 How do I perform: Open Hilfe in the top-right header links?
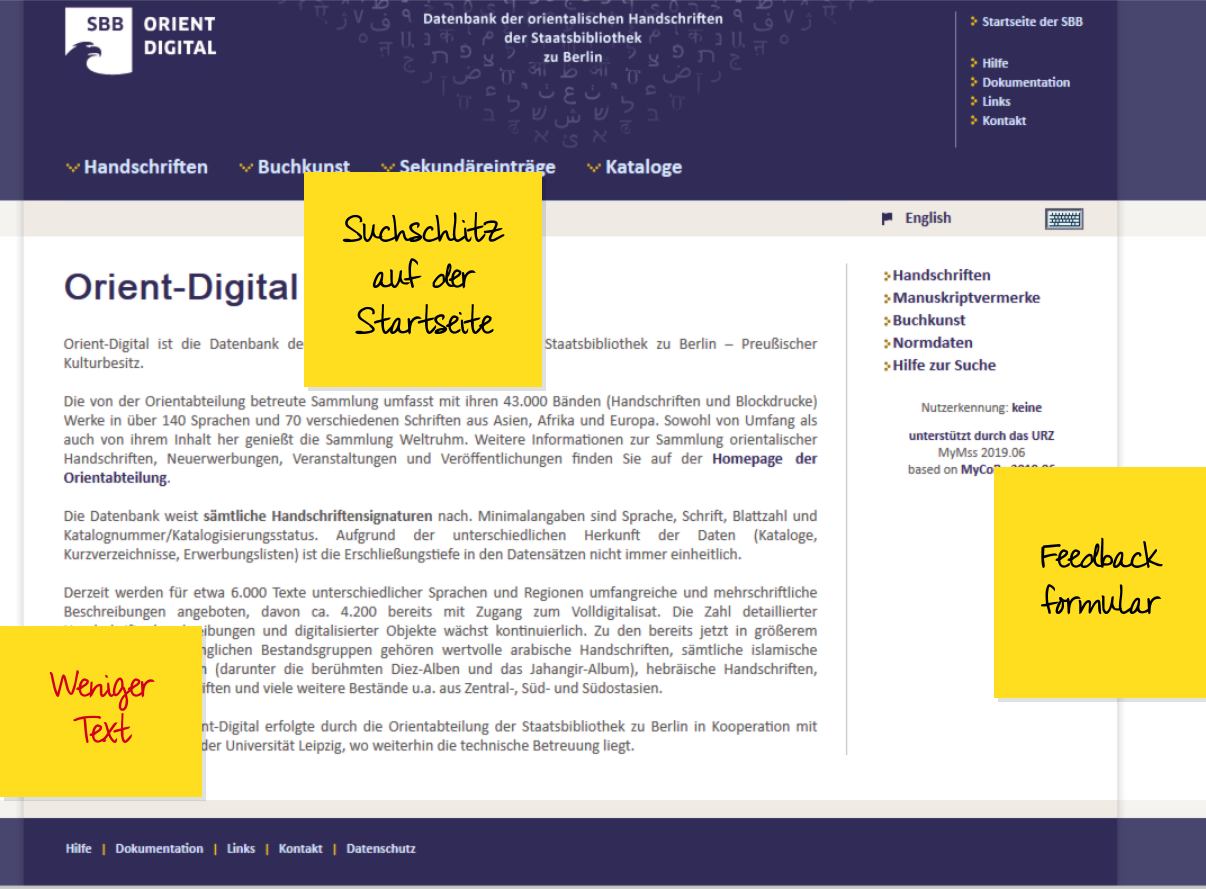pyautogui.click(x=995, y=63)
